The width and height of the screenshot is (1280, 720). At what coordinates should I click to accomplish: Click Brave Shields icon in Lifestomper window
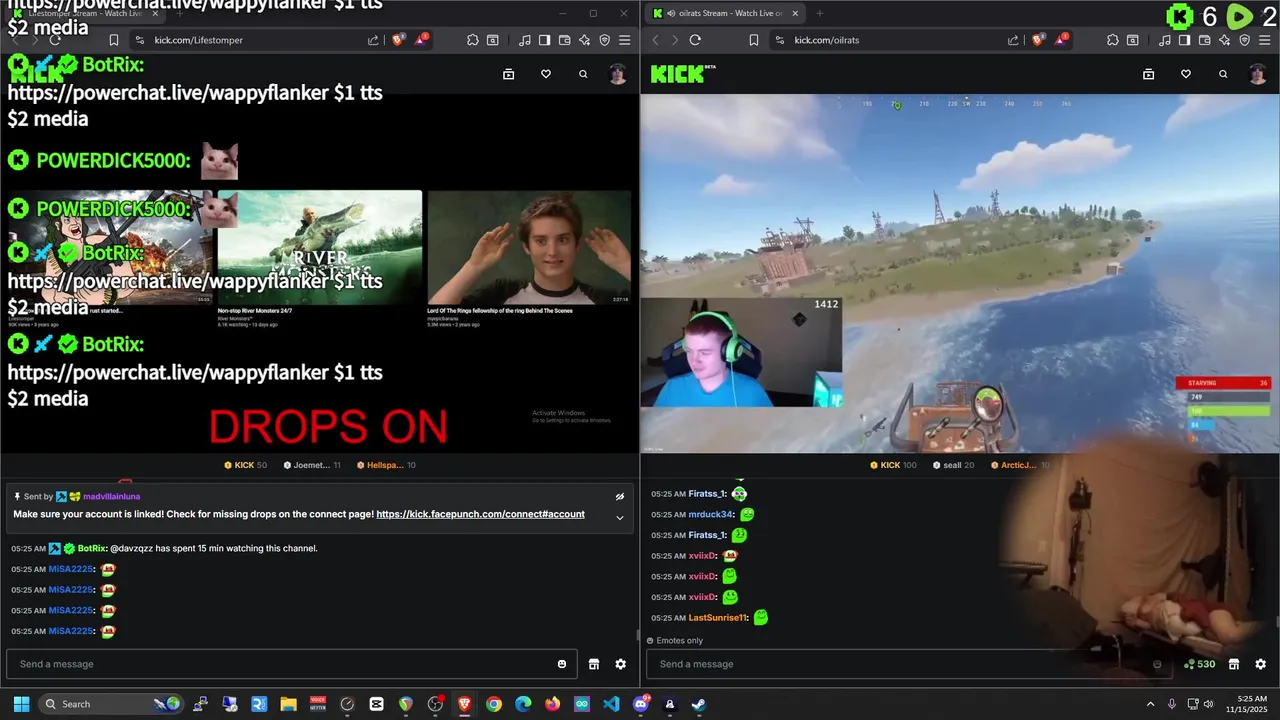tap(399, 40)
